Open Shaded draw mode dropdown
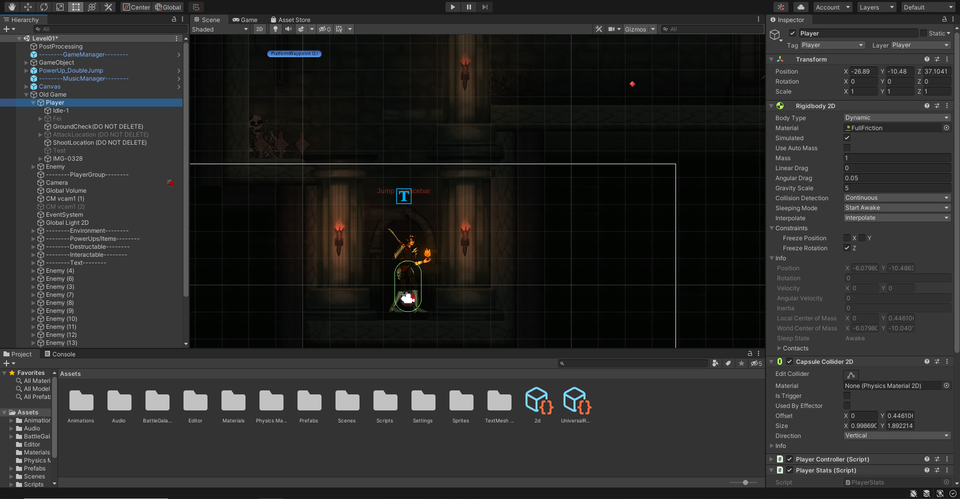960x499 pixels. point(220,29)
